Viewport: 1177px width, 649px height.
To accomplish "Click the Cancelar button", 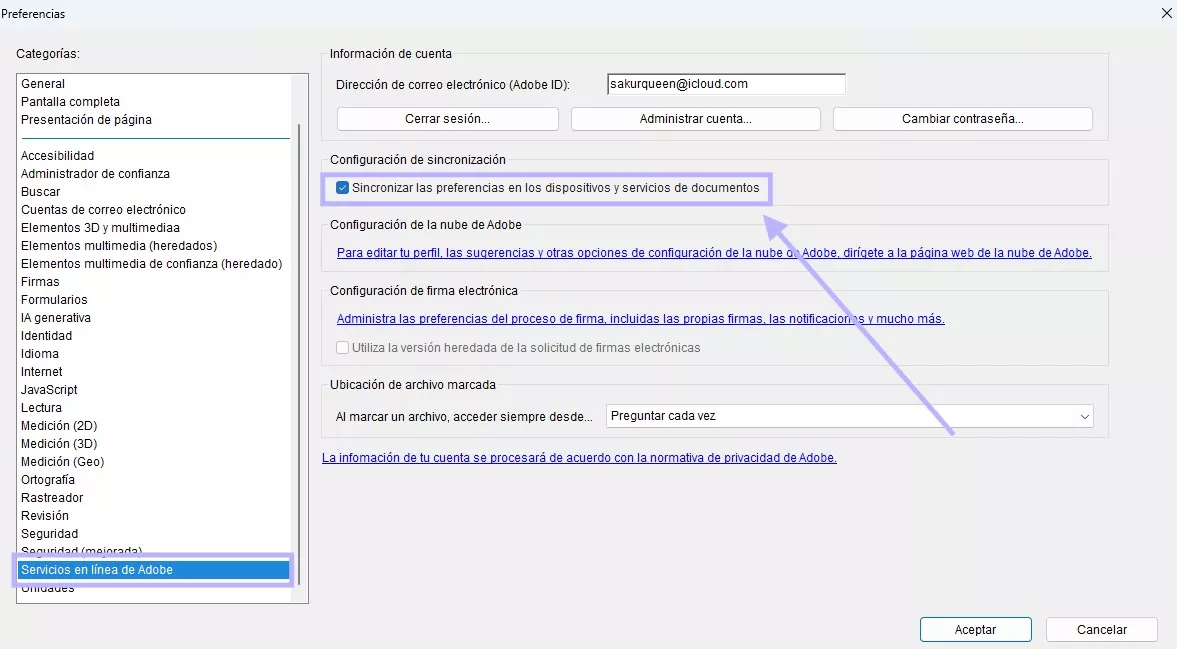I will click(1102, 629).
